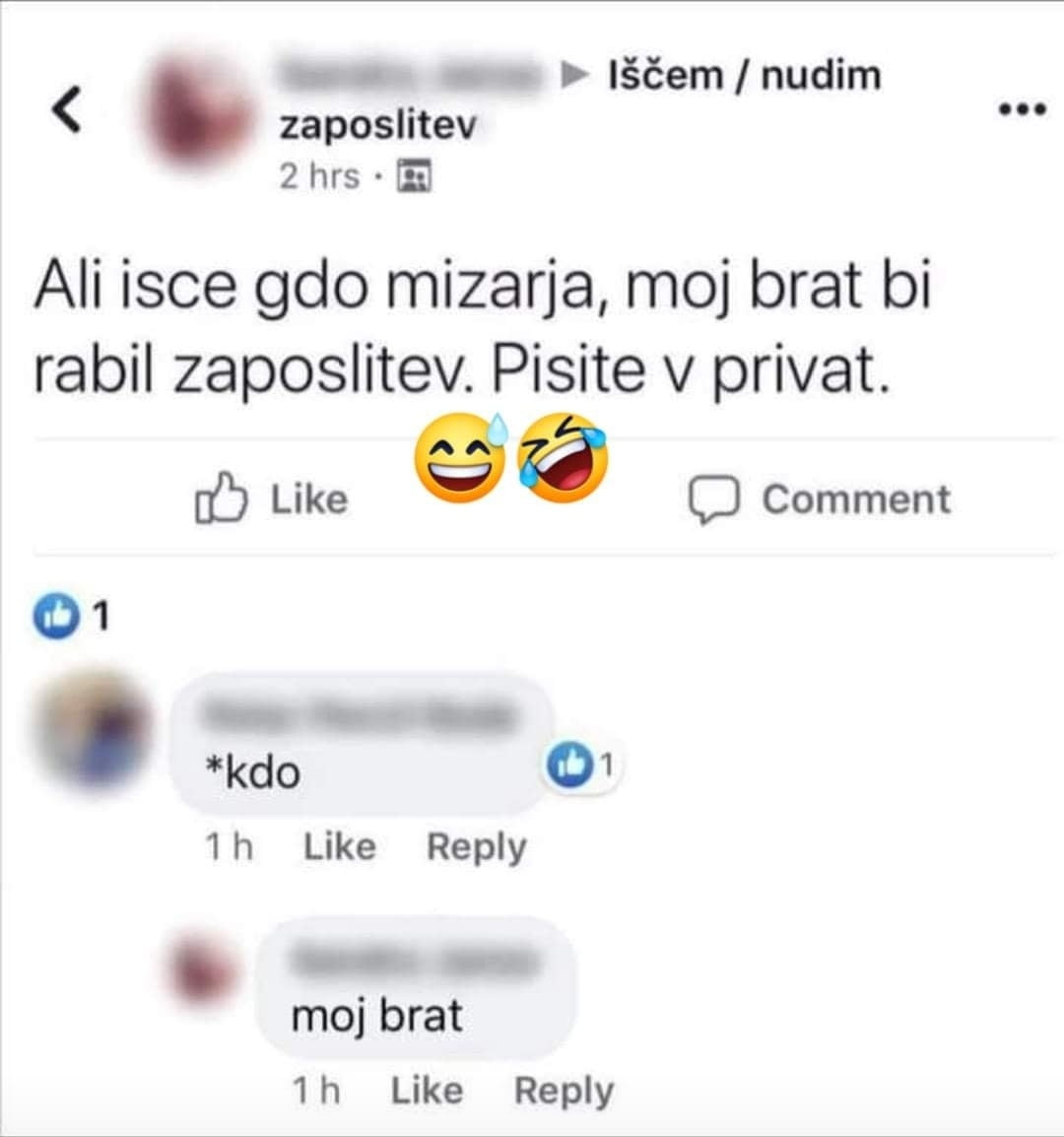Click the thumbs-up Like icon under the post
This screenshot has width=1064, height=1137.
[221, 498]
